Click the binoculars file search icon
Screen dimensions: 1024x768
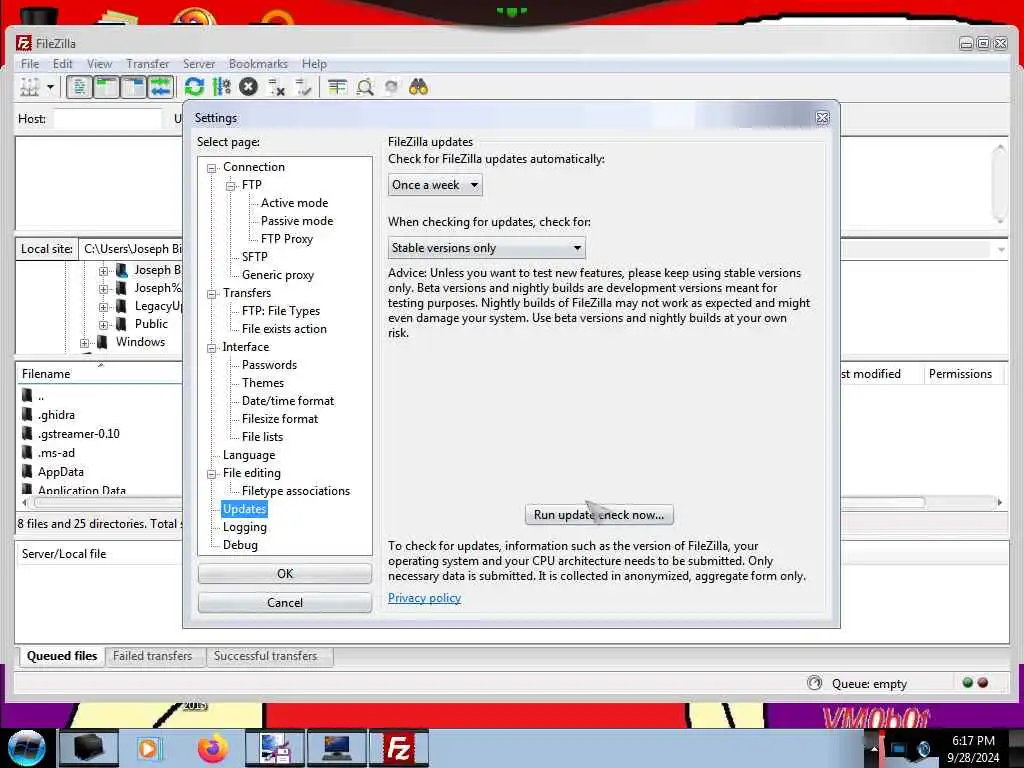click(419, 87)
